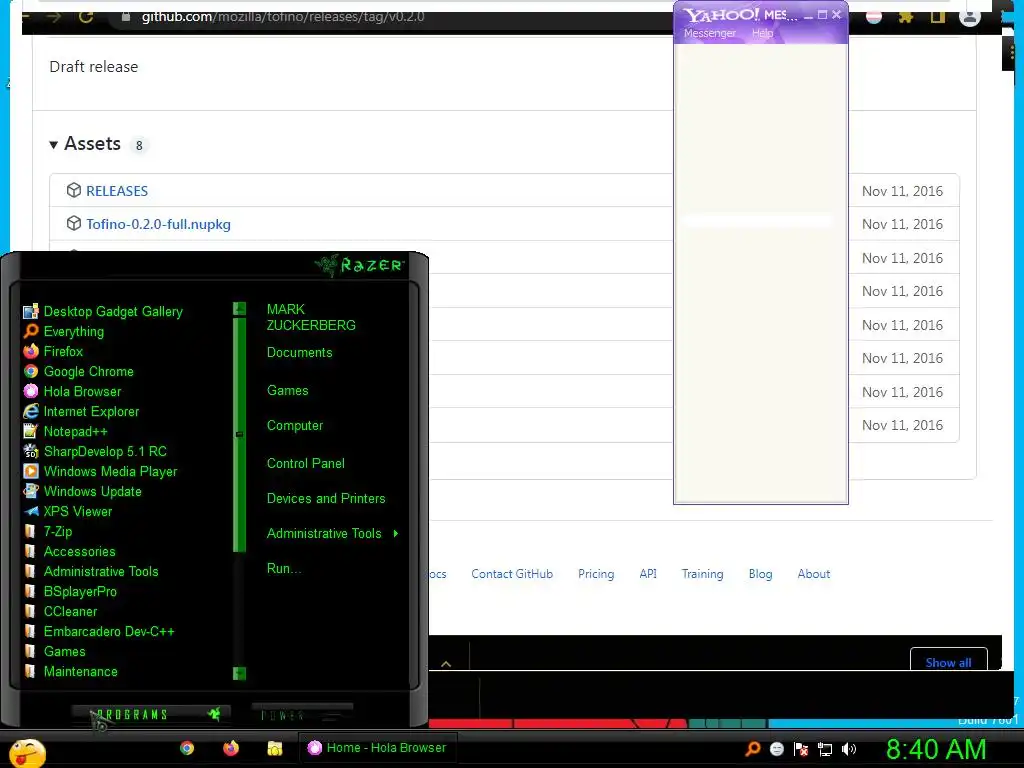Open Help menu in Yahoo Messenger
The image size is (1024, 768).
(x=762, y=33)
